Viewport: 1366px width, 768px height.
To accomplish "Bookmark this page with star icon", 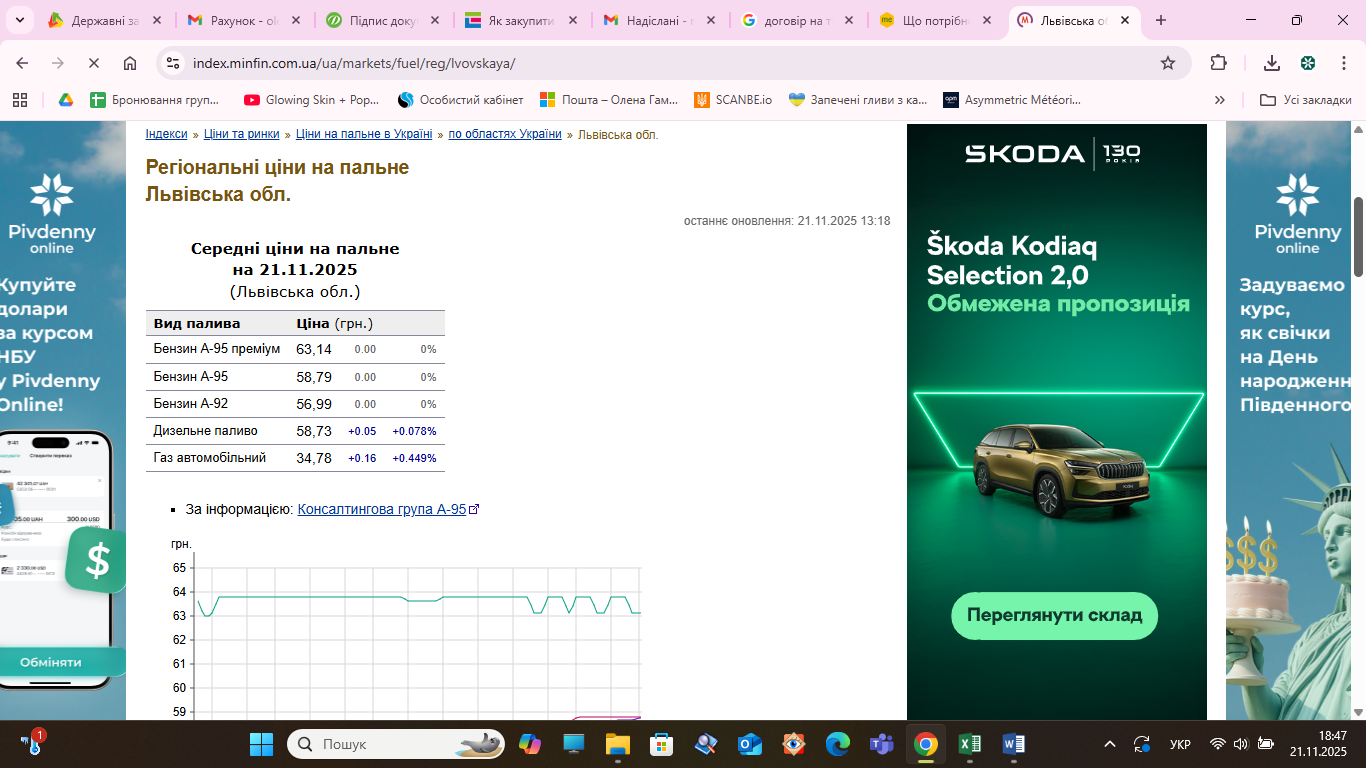I will click(1167, 63).
